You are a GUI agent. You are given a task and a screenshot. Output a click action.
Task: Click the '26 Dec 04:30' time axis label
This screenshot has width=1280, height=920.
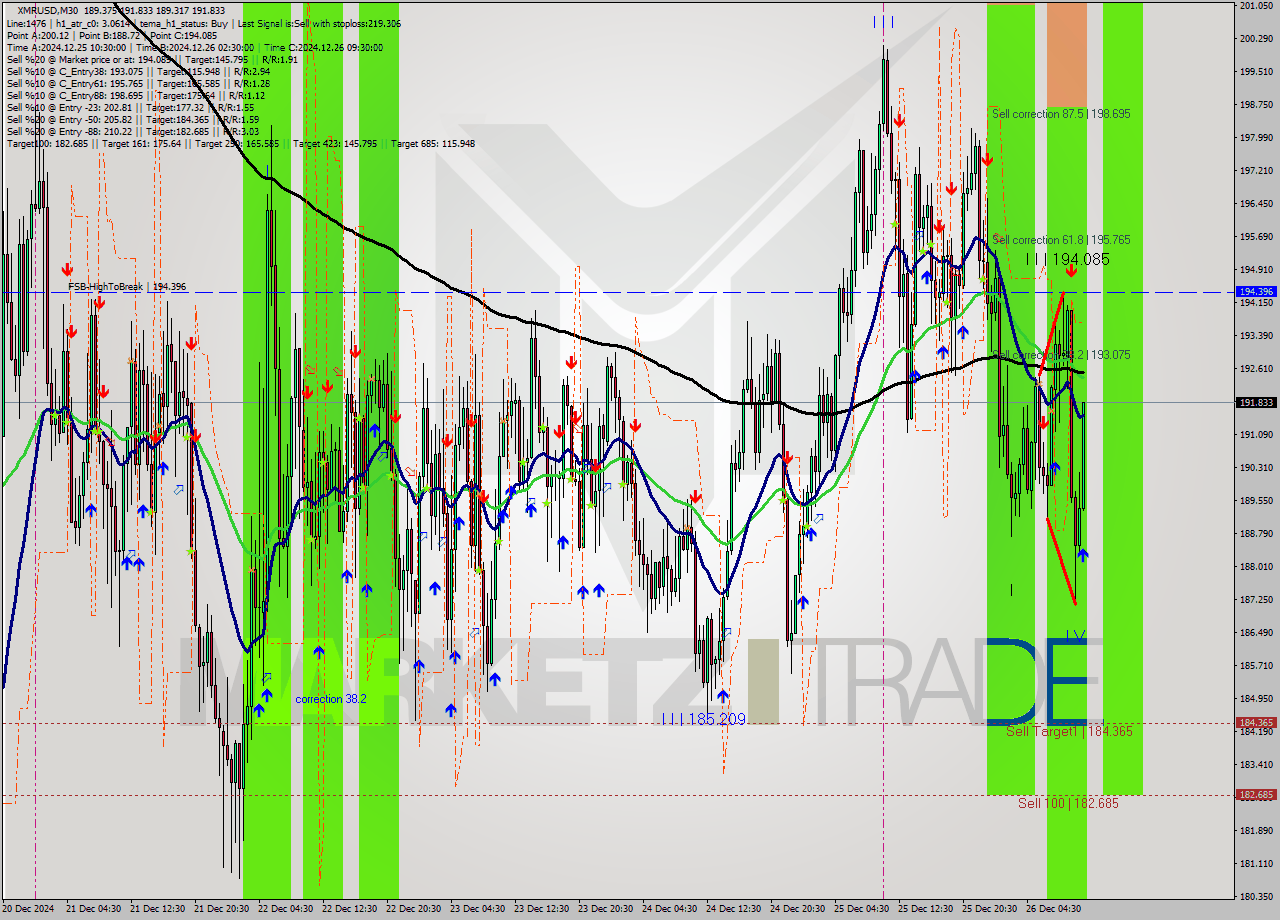click(1053, 909)
